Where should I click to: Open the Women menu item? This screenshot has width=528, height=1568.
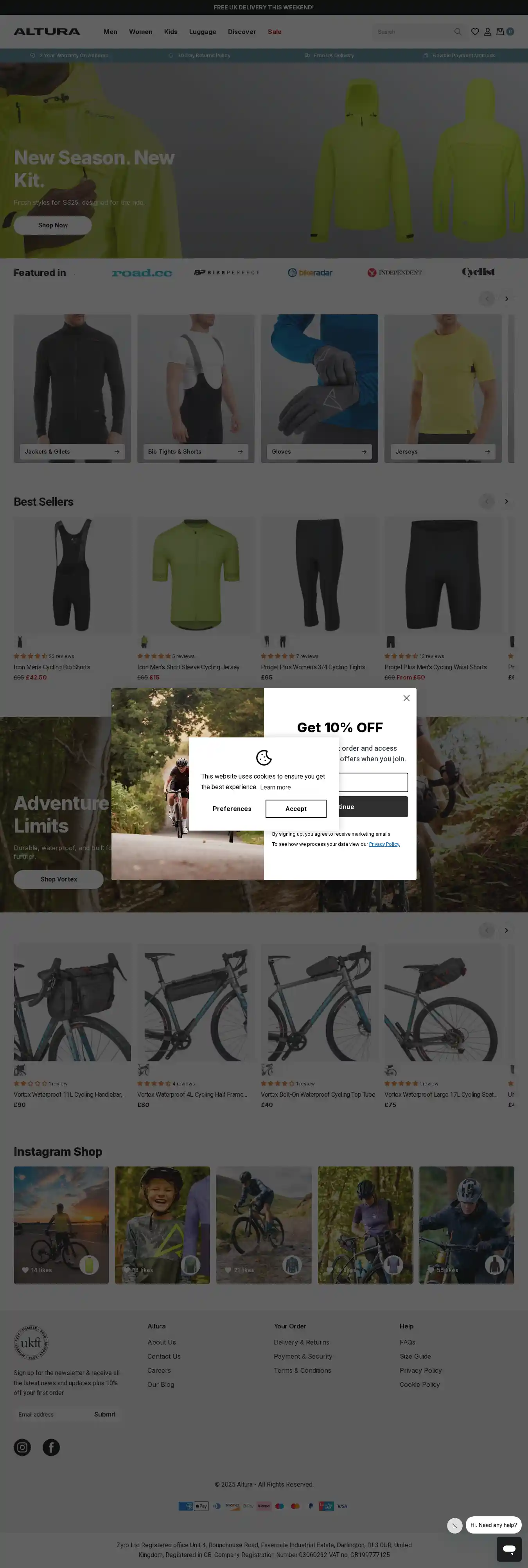pos(140,32)
